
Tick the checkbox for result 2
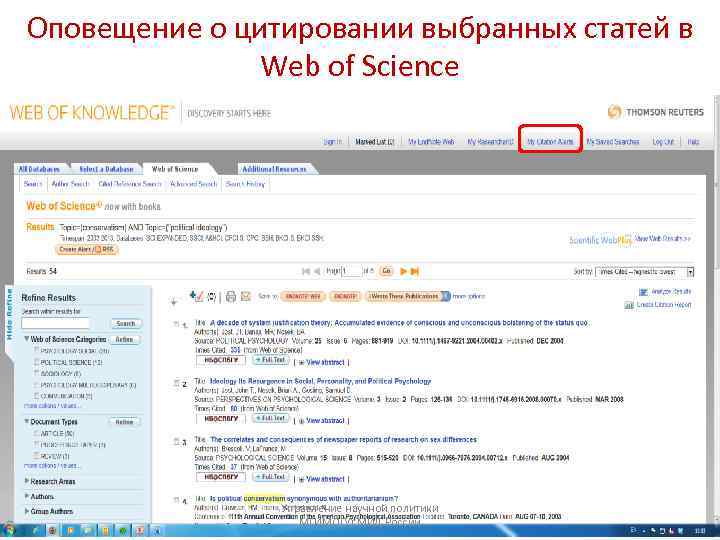[176, 383]
